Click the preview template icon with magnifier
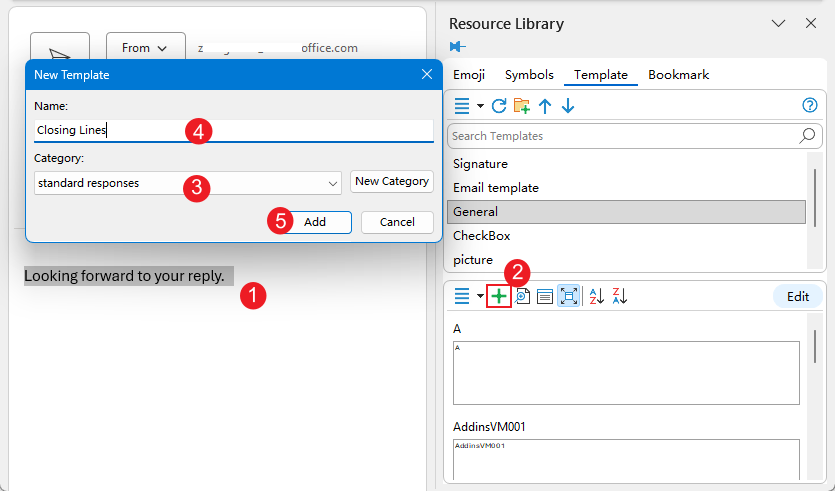 pos(522,297)
